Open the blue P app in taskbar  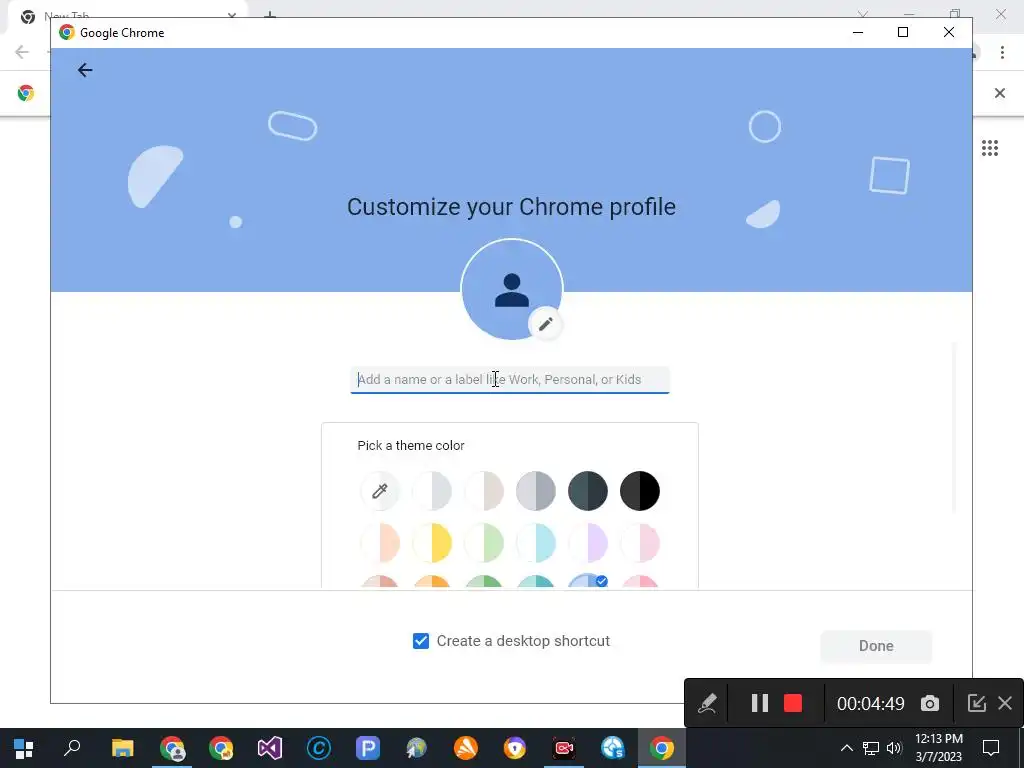click(368, 748)
